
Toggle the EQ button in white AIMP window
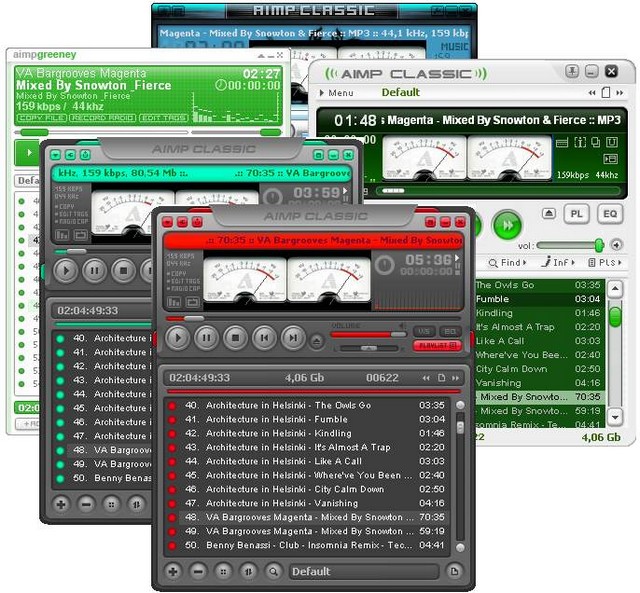[x=610, y=214]
